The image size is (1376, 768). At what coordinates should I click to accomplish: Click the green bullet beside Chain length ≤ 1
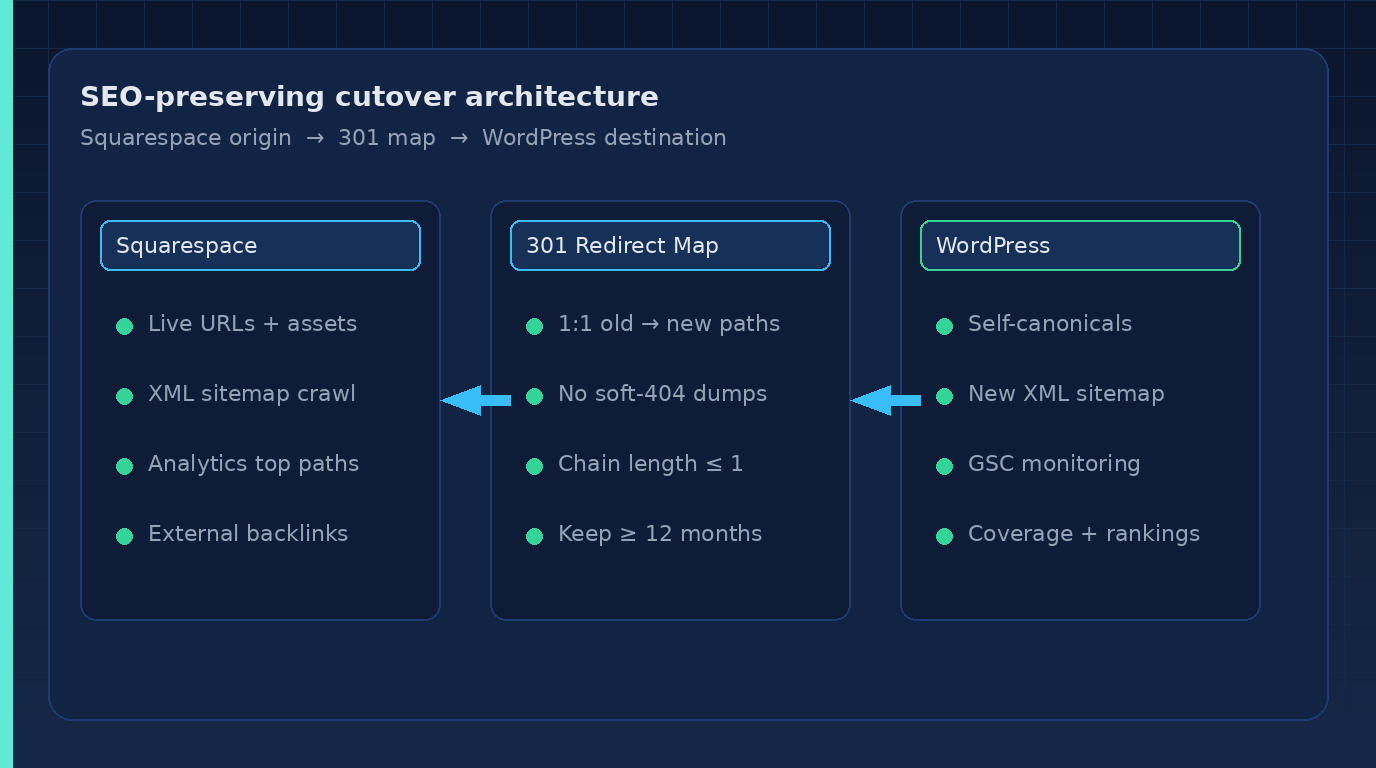click(x=534, y=466)
